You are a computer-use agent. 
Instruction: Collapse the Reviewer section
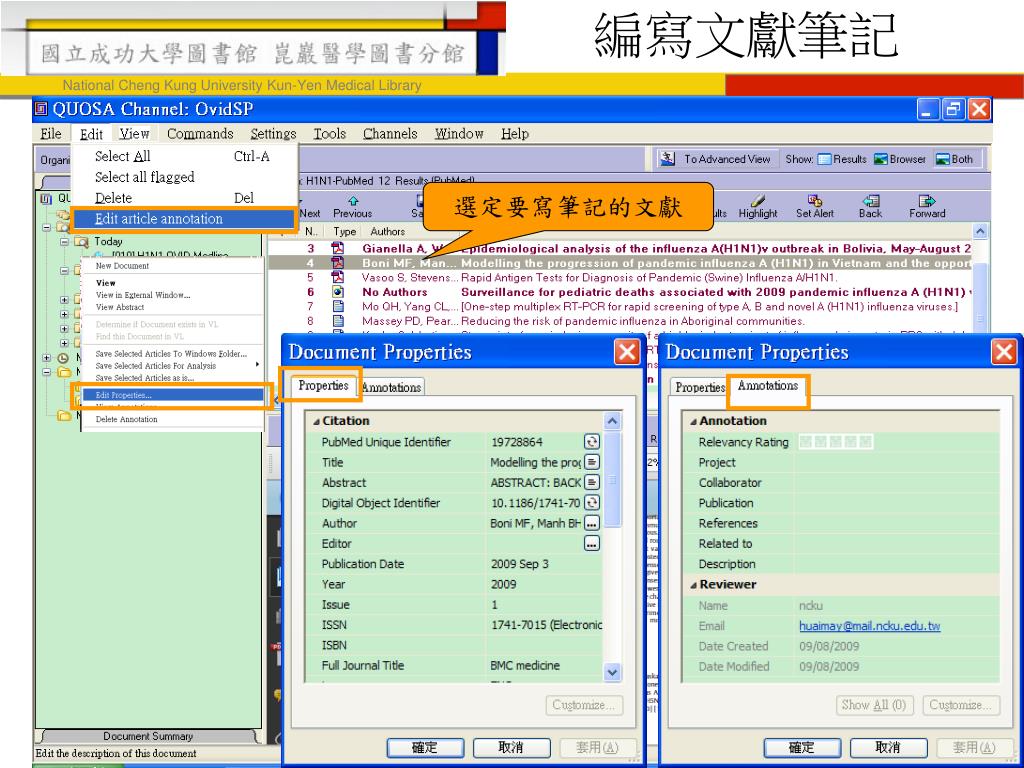pos(694,584)
